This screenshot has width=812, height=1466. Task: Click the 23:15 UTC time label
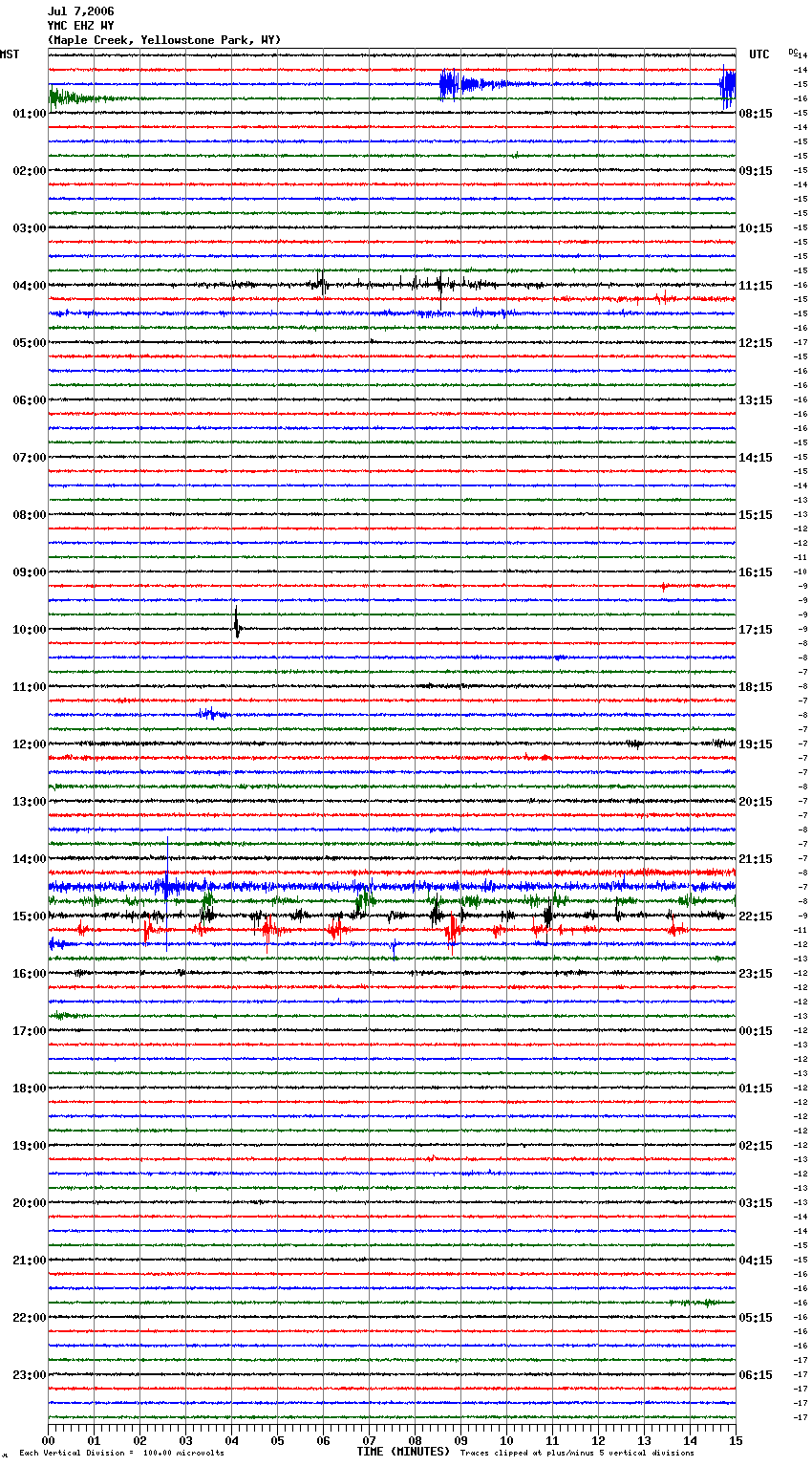(756, 974)
